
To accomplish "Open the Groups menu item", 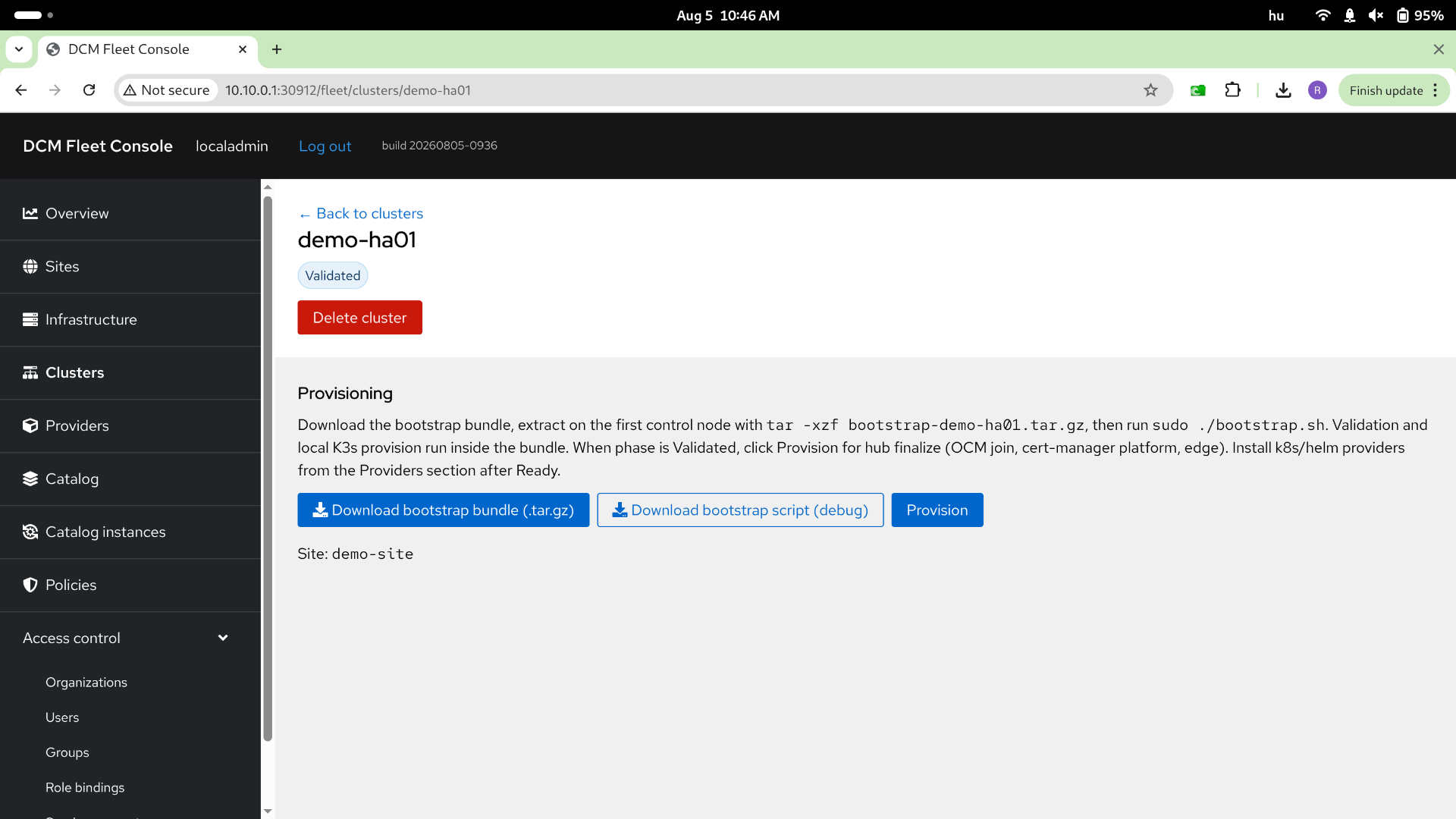I will 67,752.
